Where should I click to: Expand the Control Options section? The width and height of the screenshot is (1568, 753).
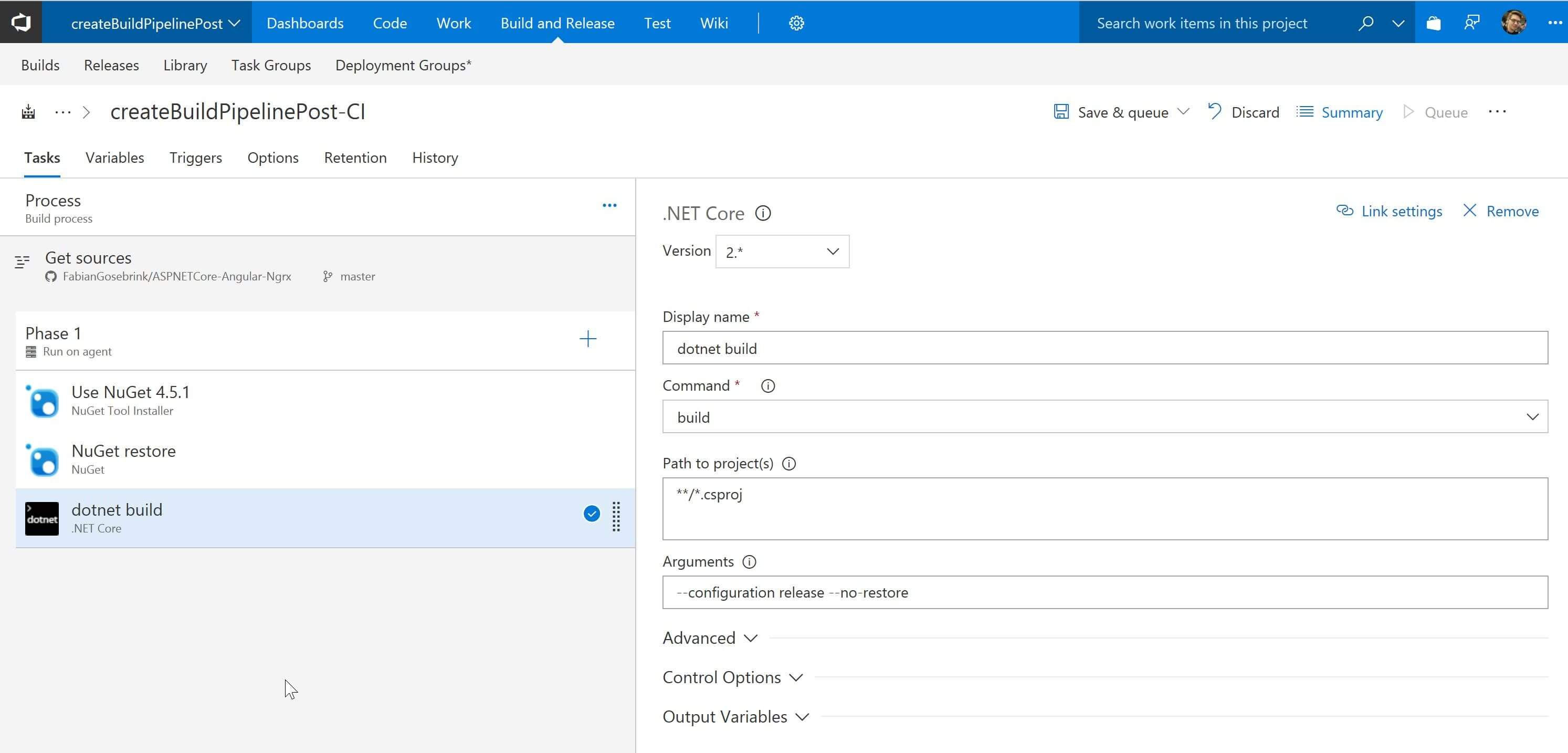click(x=732, y=677)
